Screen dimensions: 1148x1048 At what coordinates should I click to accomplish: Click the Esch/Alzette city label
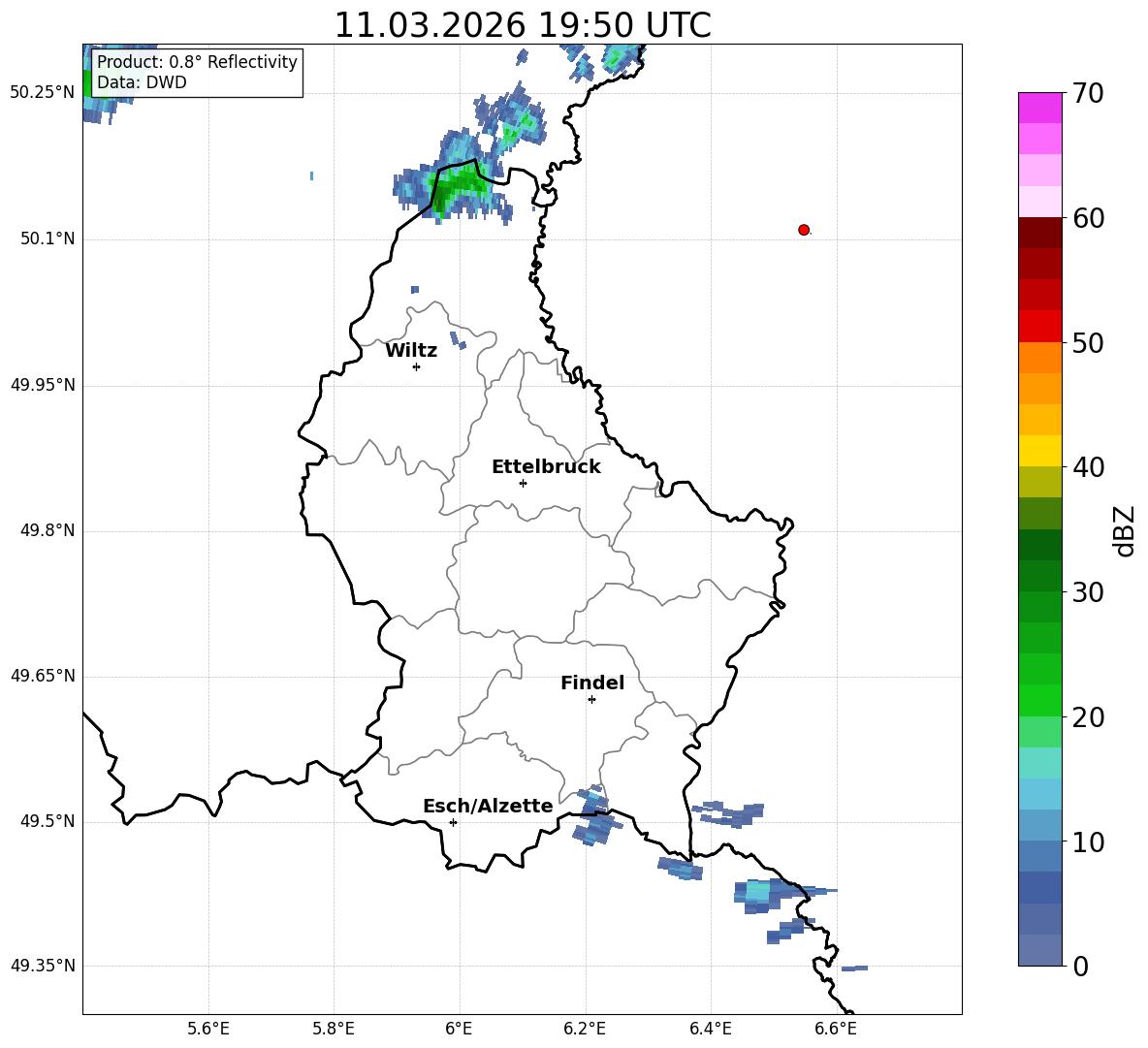tap(488, 806)
